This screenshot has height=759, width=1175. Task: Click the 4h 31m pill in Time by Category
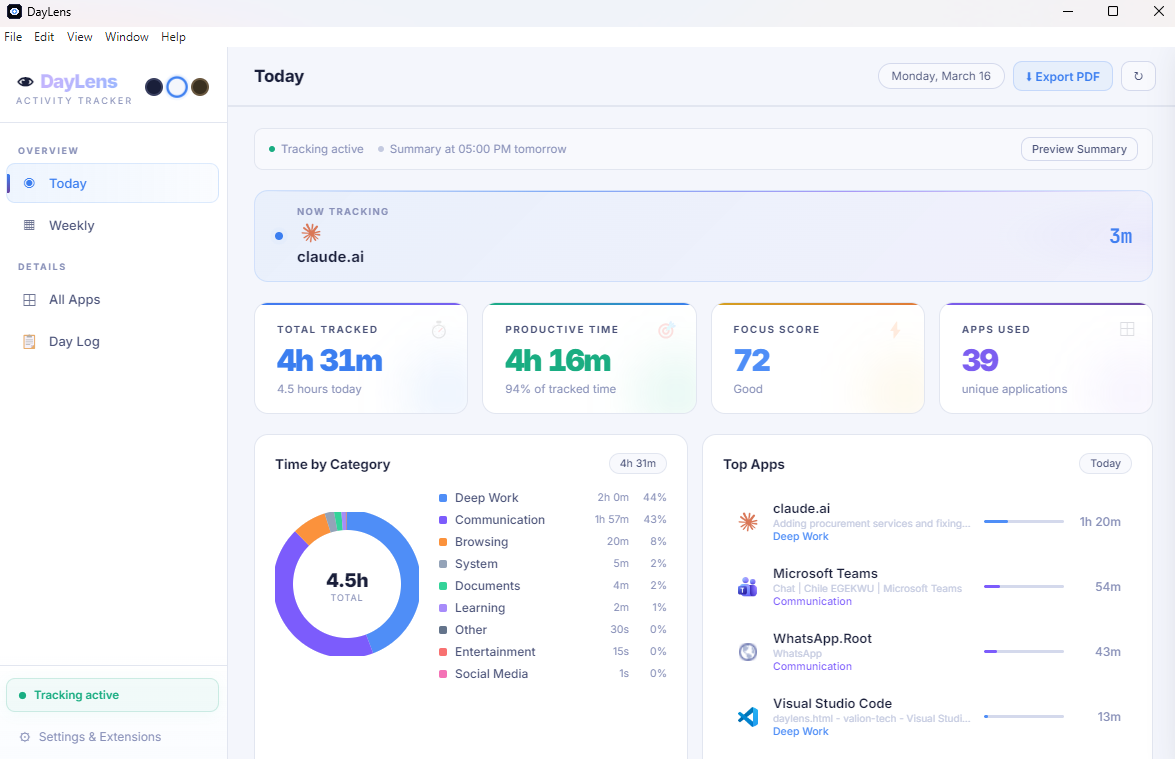click(638, 464)
